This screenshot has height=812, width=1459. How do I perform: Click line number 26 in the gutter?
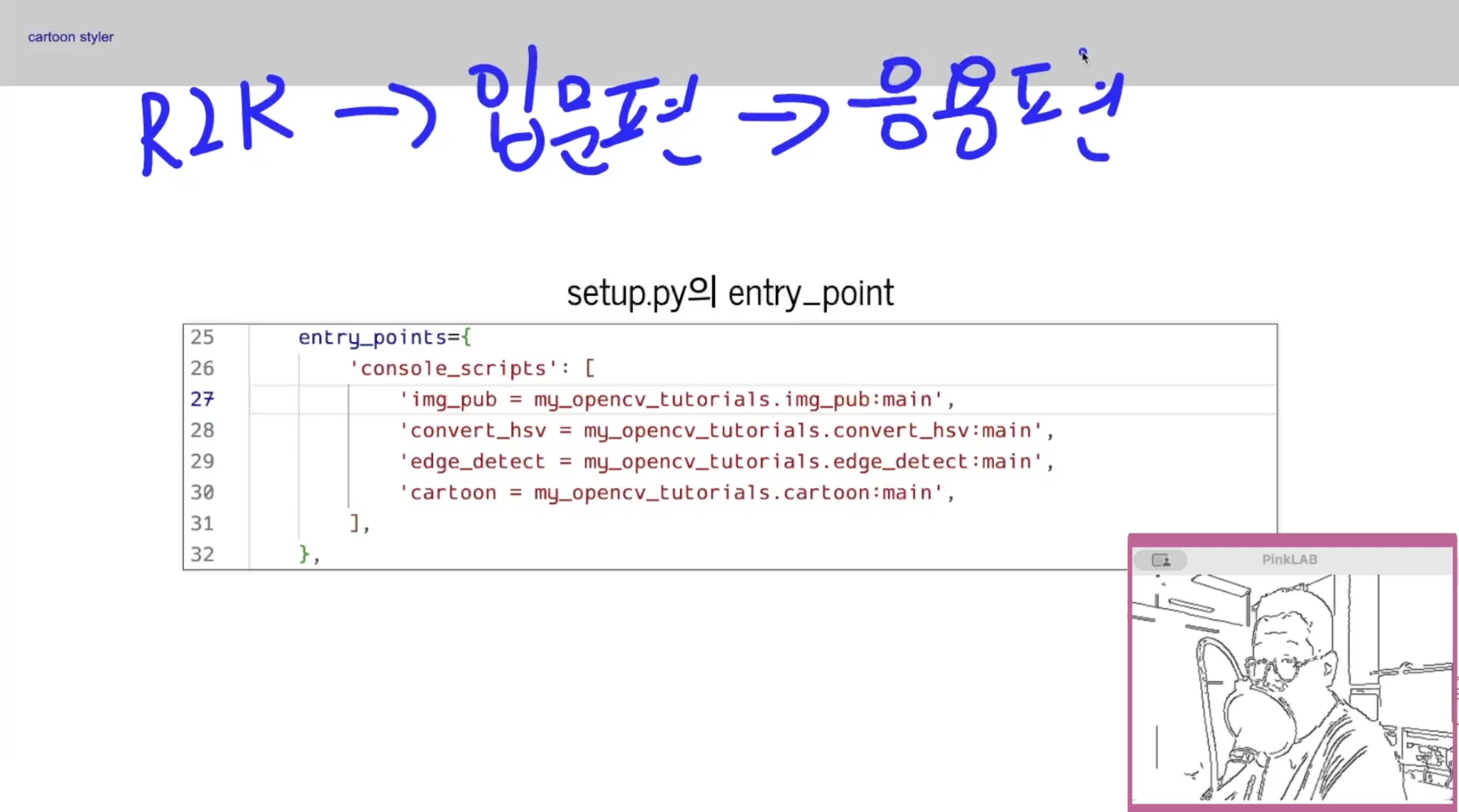point(202,368)
